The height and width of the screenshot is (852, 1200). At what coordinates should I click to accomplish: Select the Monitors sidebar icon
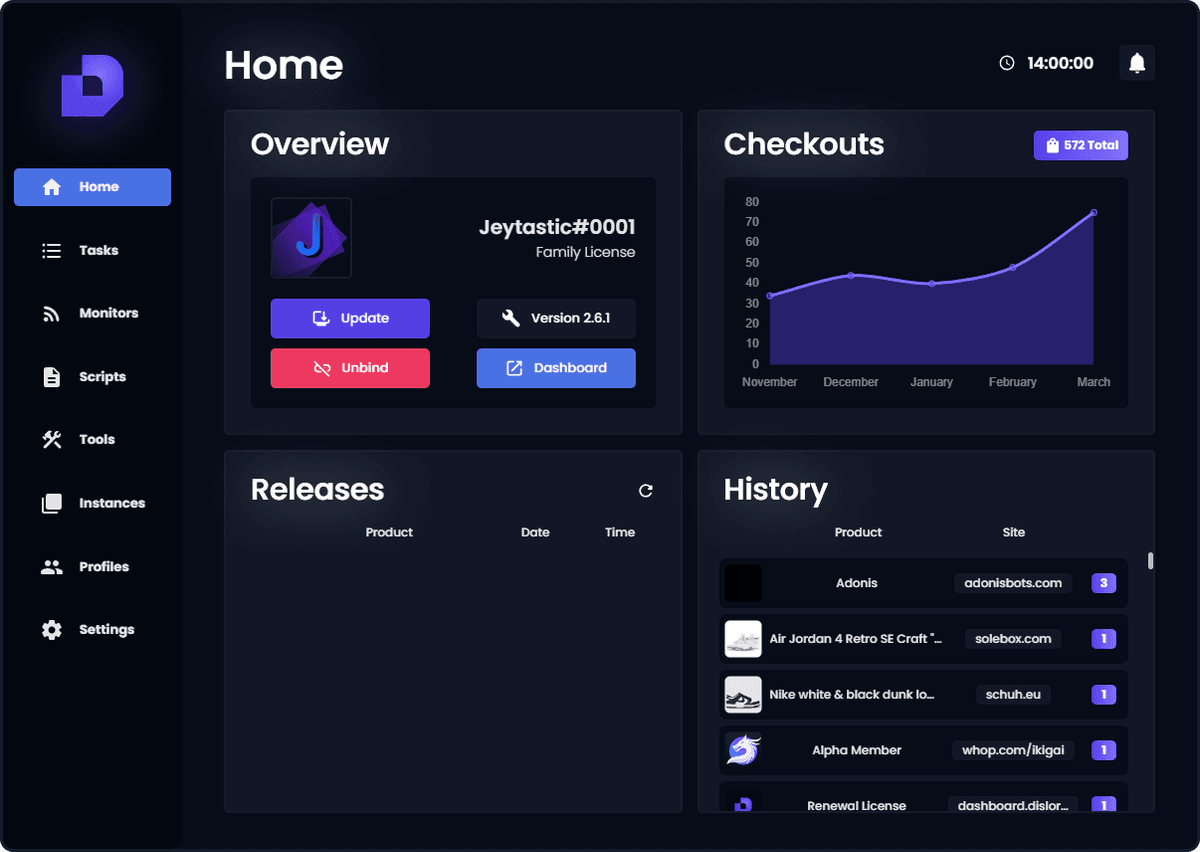51,313
